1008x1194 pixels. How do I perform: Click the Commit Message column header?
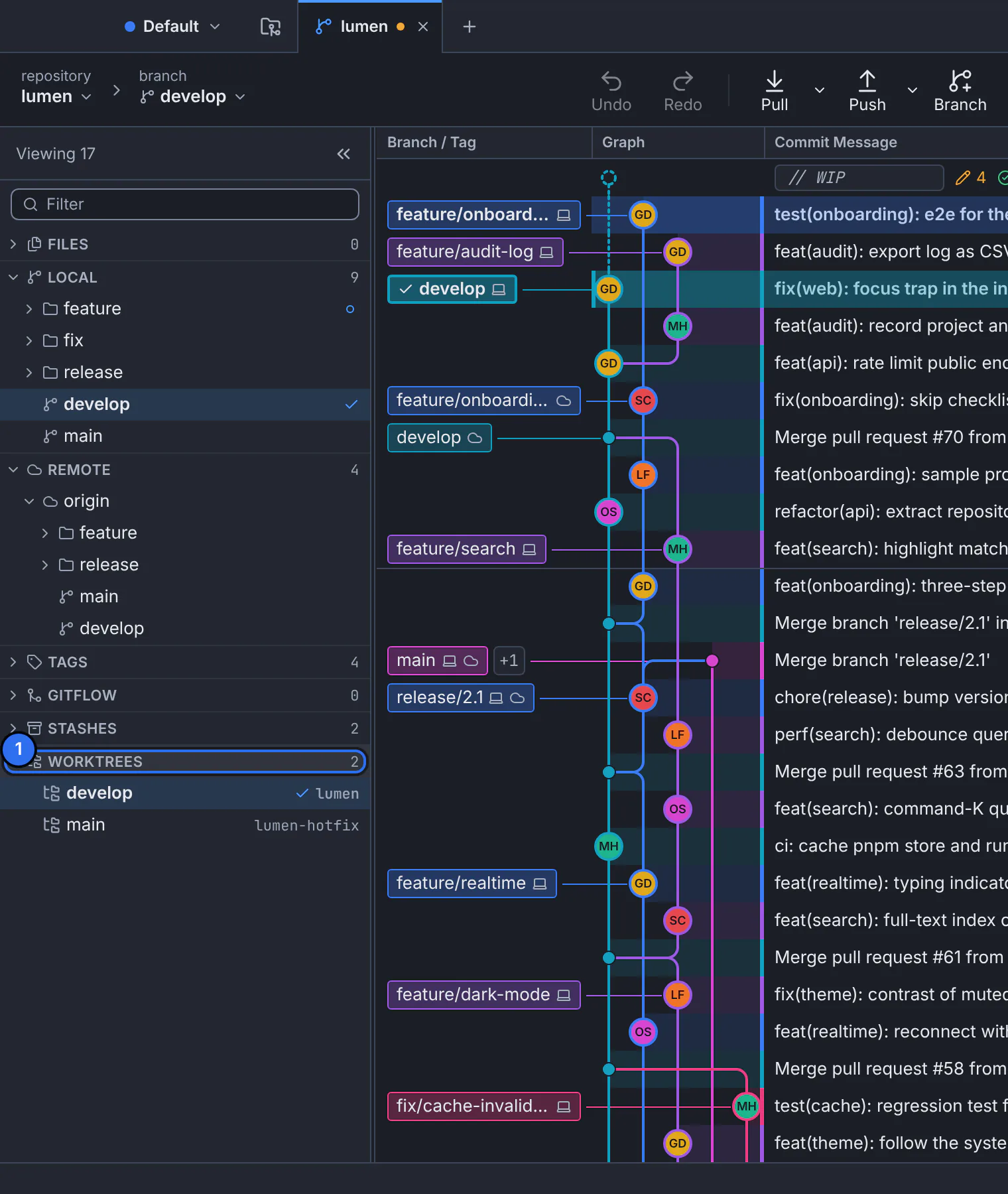[836, 143]
